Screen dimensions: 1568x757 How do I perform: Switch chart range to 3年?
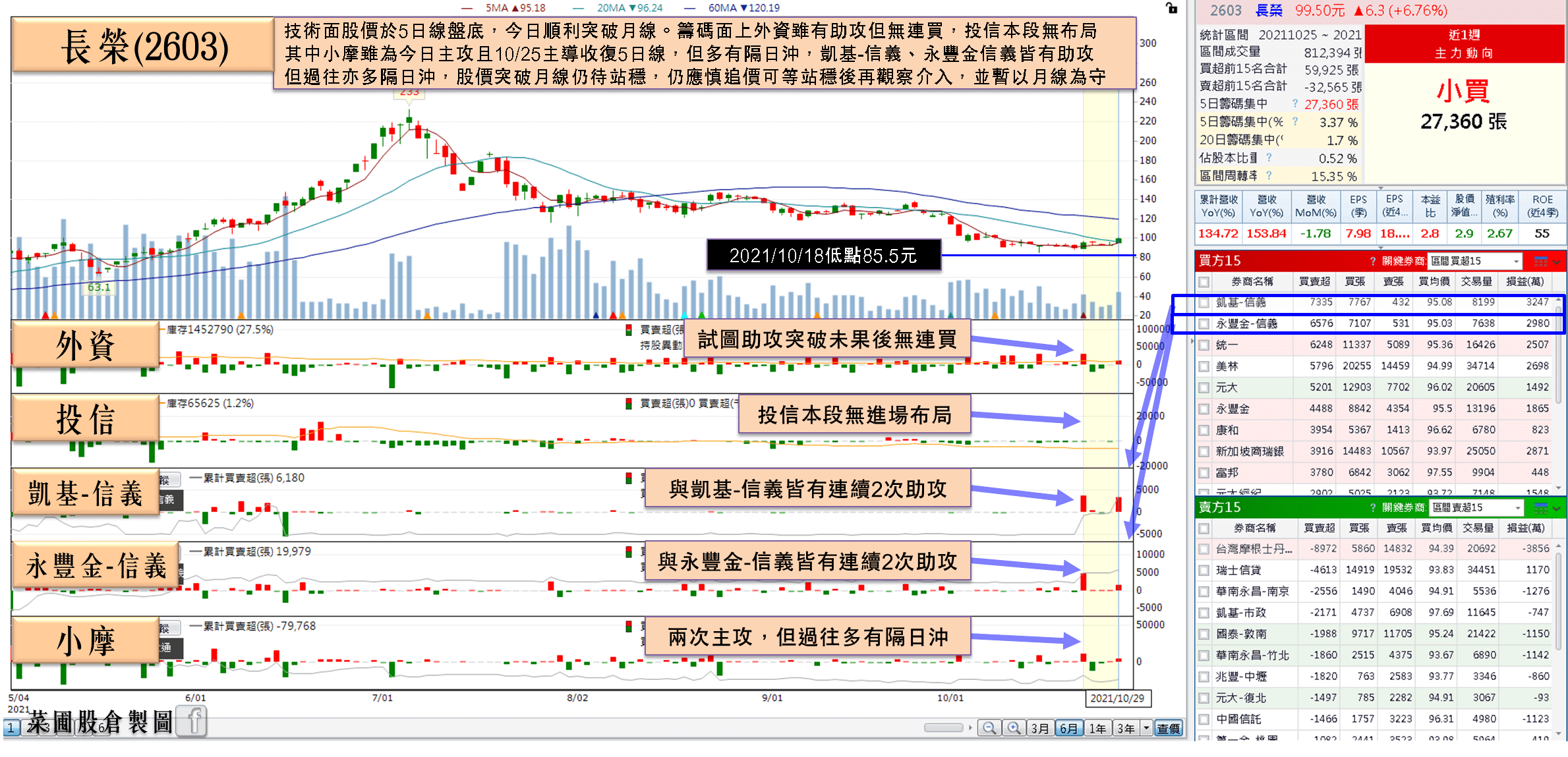click(x=1126, y=728)
